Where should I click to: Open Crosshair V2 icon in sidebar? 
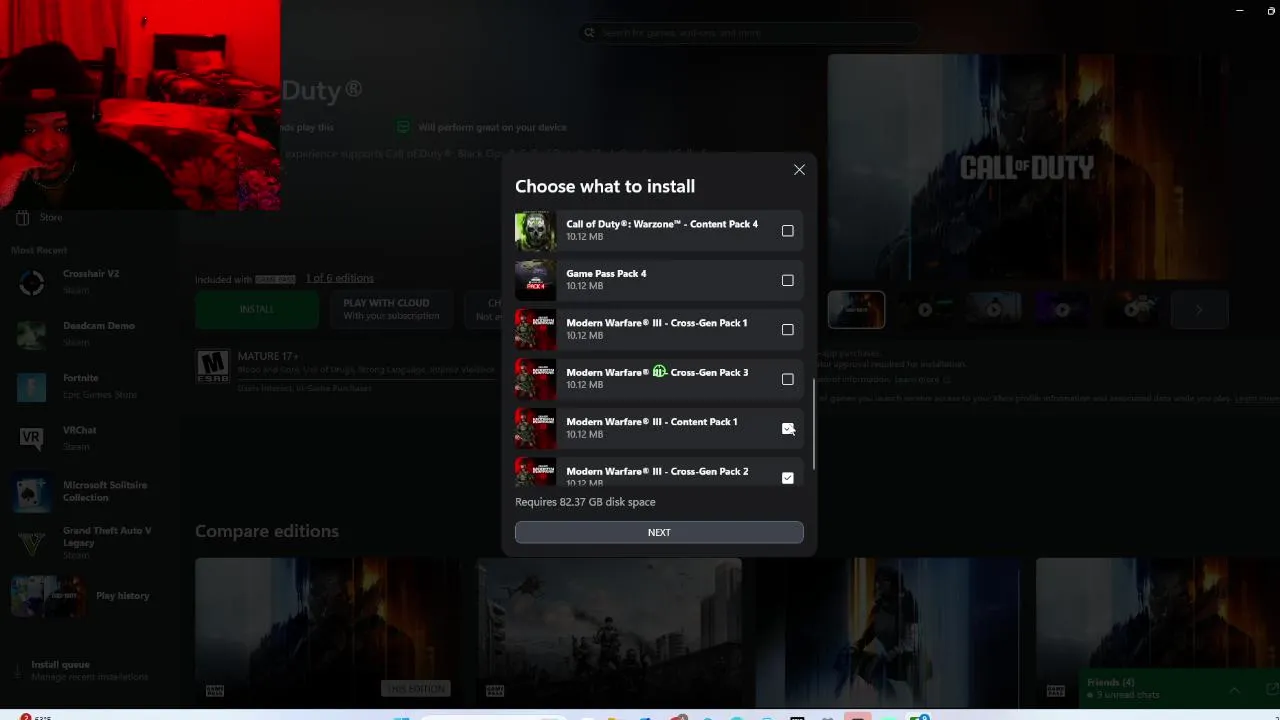(32, 283)
